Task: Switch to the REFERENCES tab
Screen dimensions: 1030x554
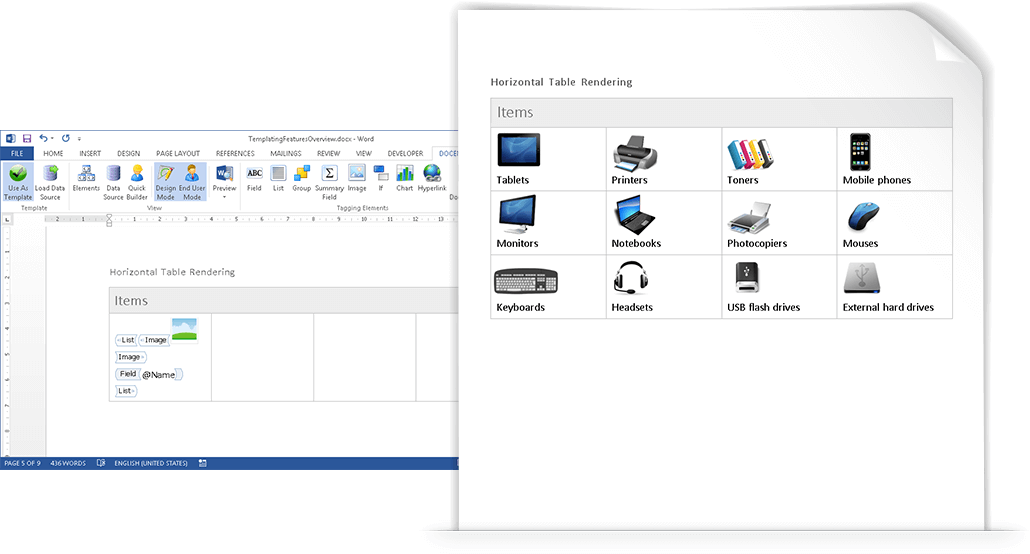Action: (x=235, y=154)
